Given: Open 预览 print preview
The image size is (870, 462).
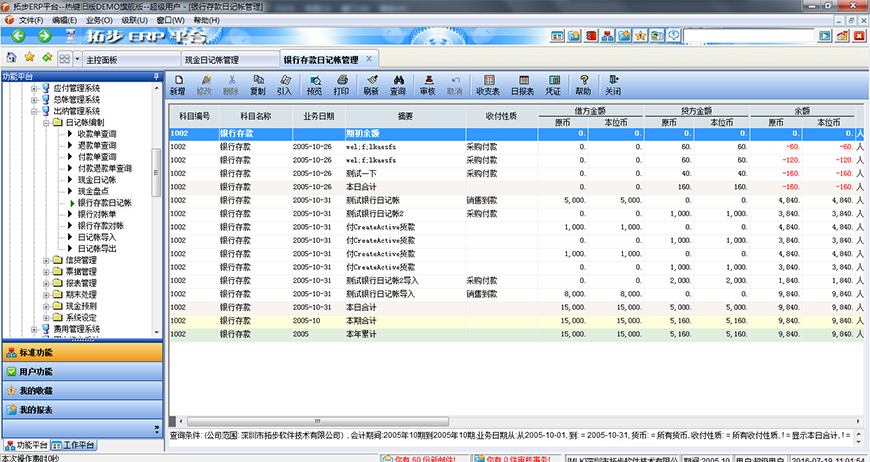Looking at the screenshot, I should point(314,84).
